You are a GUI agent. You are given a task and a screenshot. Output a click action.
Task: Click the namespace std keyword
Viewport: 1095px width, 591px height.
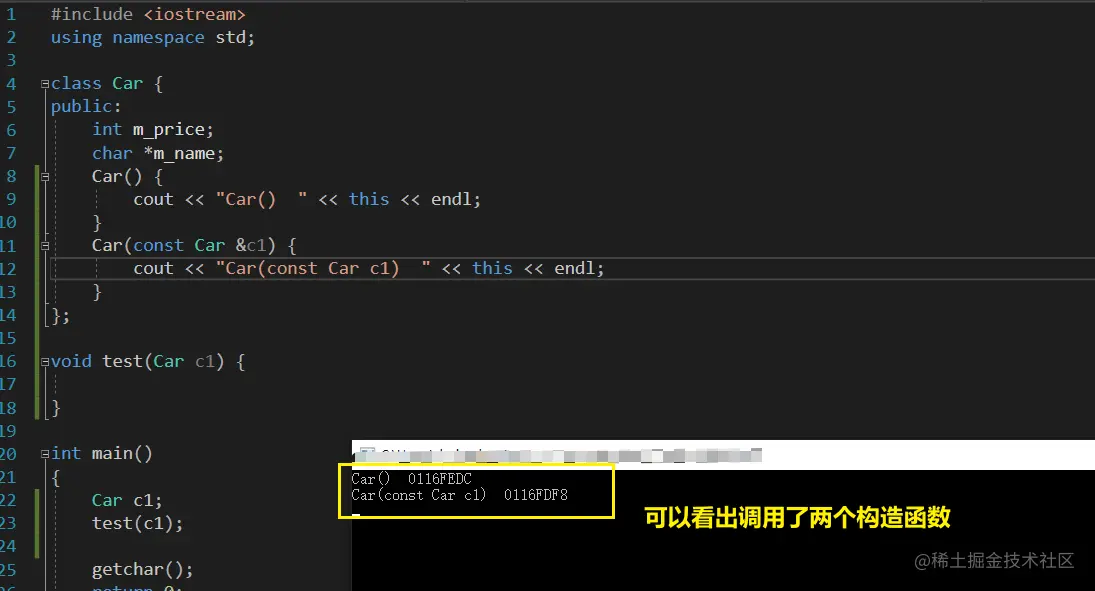tap(158, 37)
